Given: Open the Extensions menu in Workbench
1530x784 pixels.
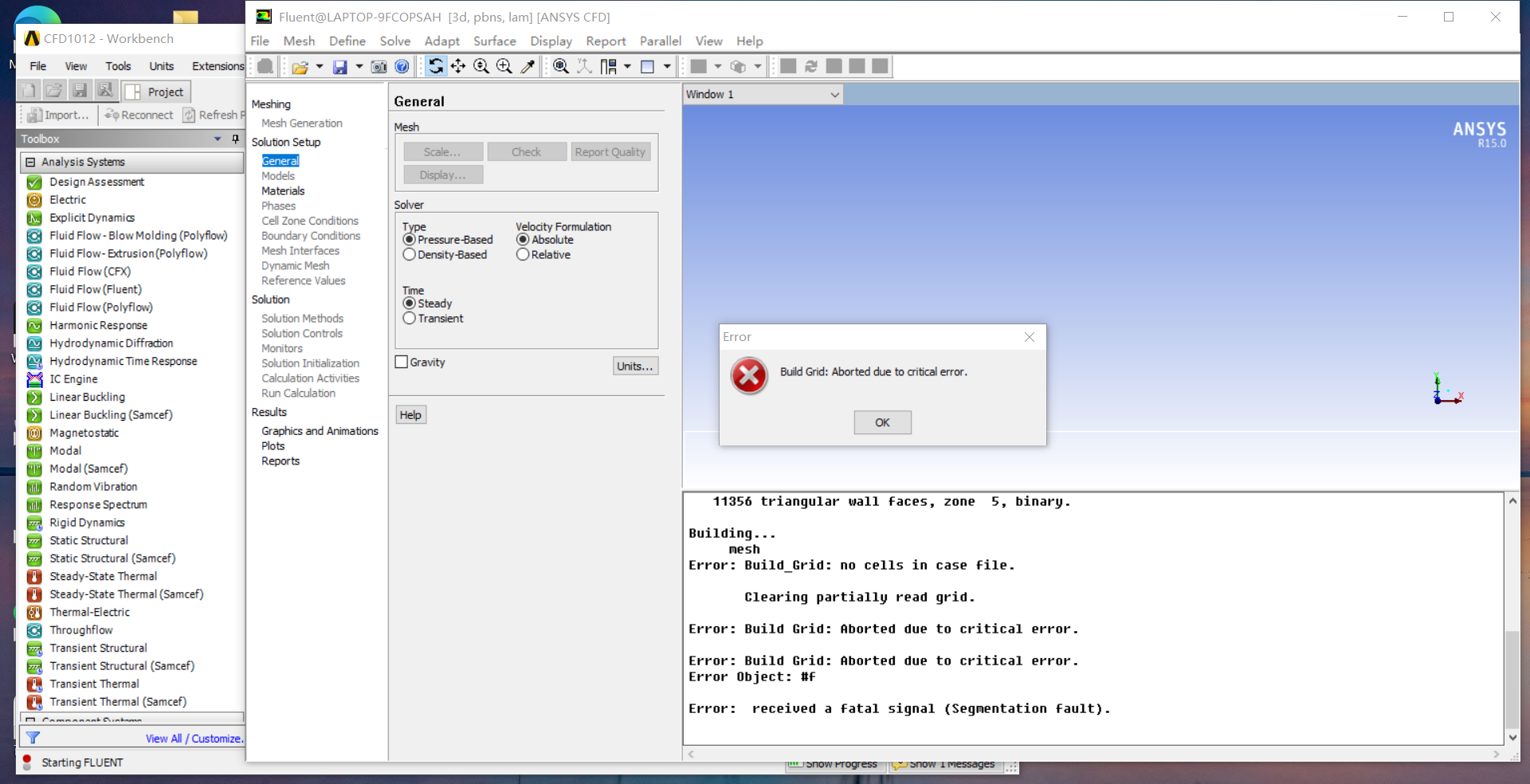Looking at the screenshot, I should pos(218,66).
